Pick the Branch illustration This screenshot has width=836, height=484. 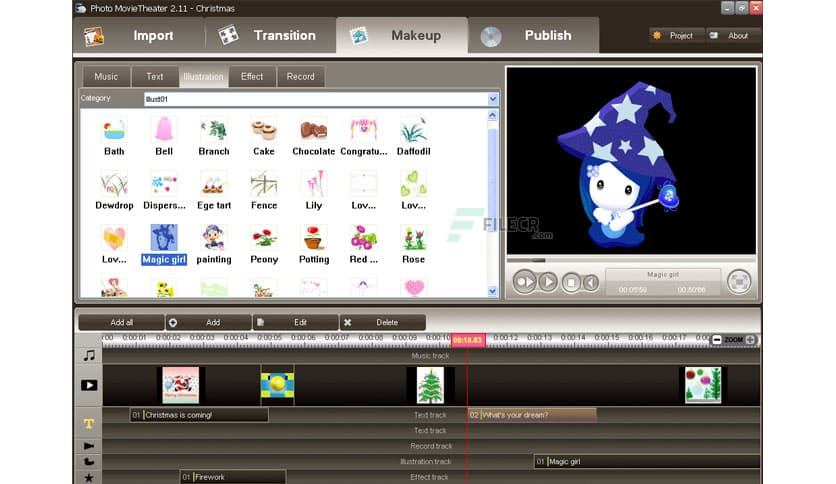click(x=214, y=131)
